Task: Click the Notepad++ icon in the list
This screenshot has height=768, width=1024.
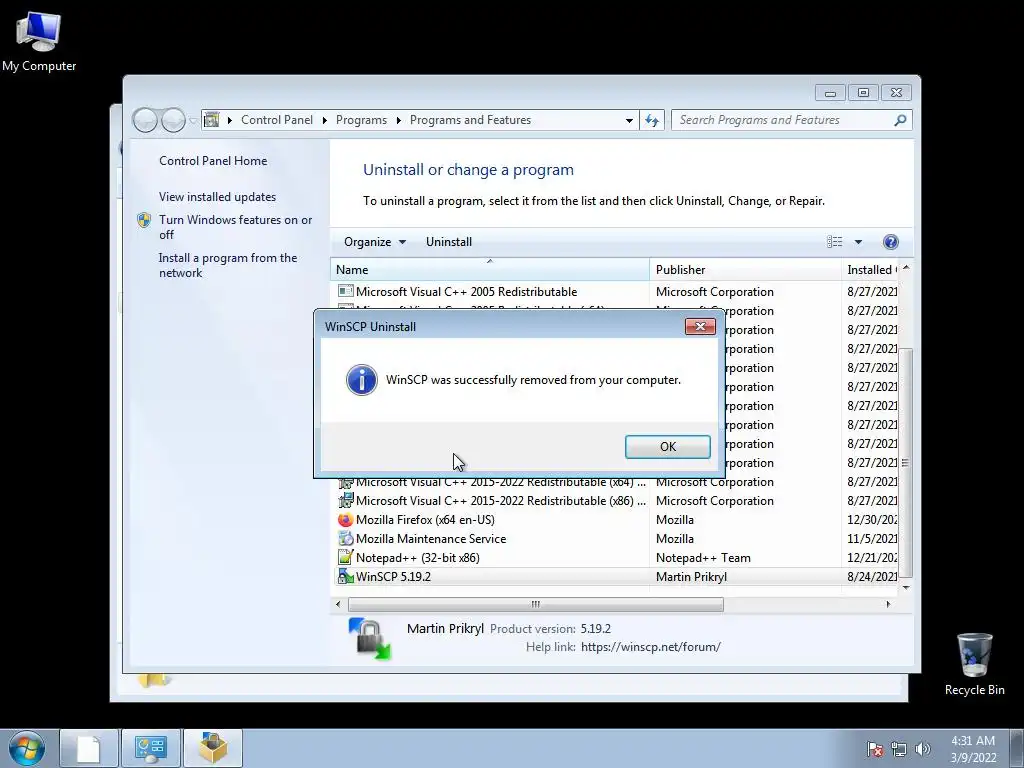Action: pyautogui.click(x=345, y=558)
